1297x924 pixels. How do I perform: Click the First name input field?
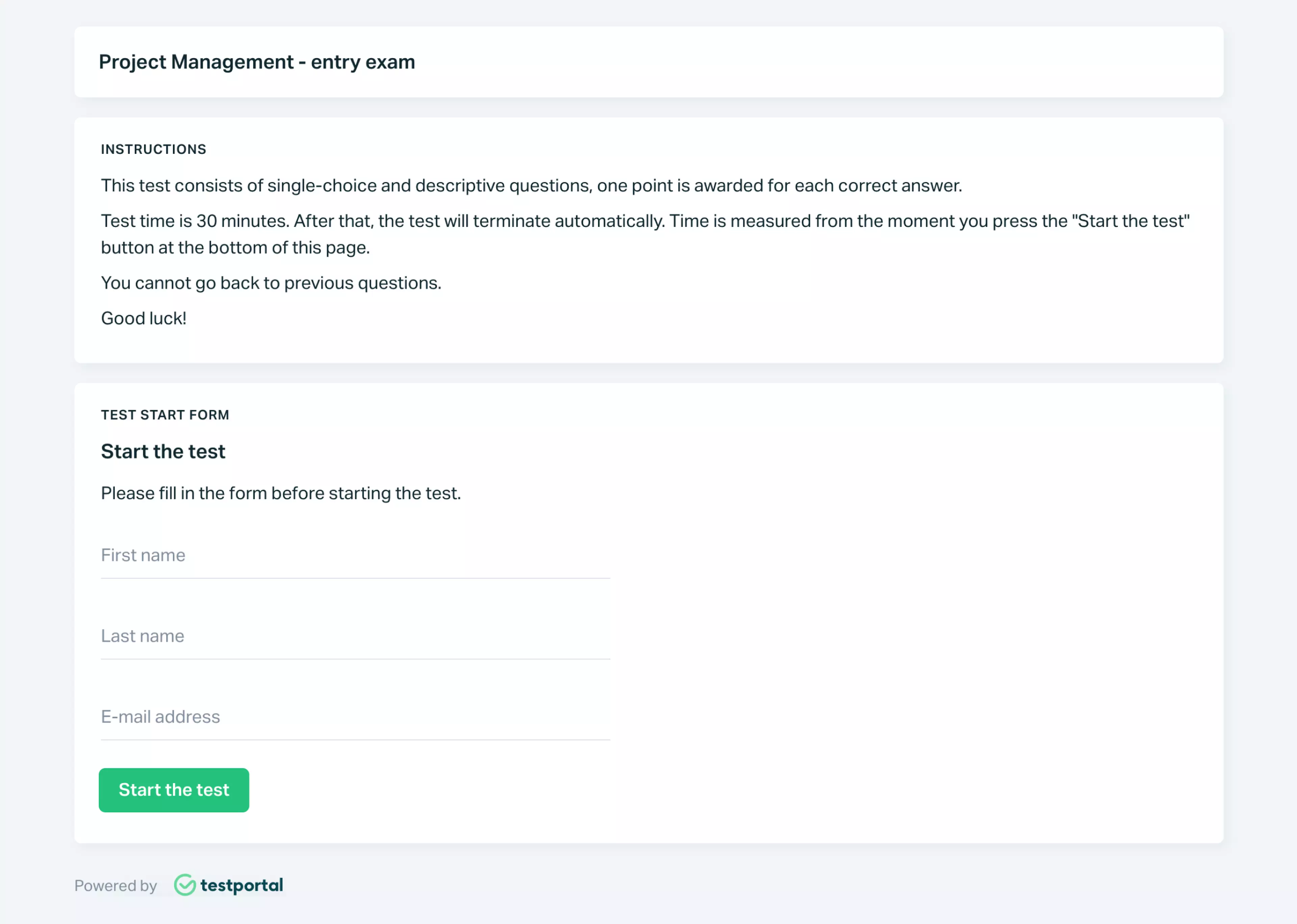(x=355, y=556)
